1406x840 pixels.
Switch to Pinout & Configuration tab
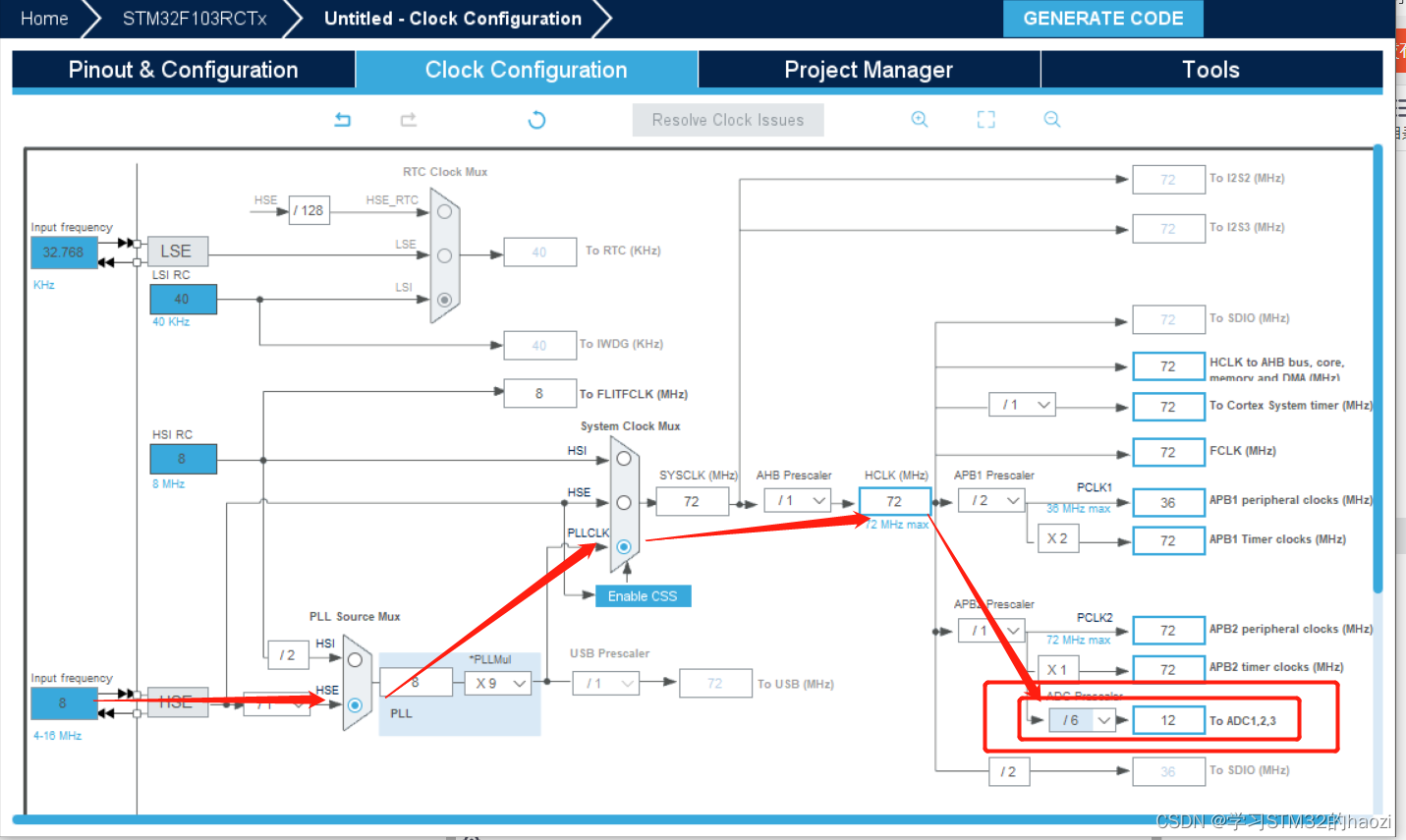point(183,70)
